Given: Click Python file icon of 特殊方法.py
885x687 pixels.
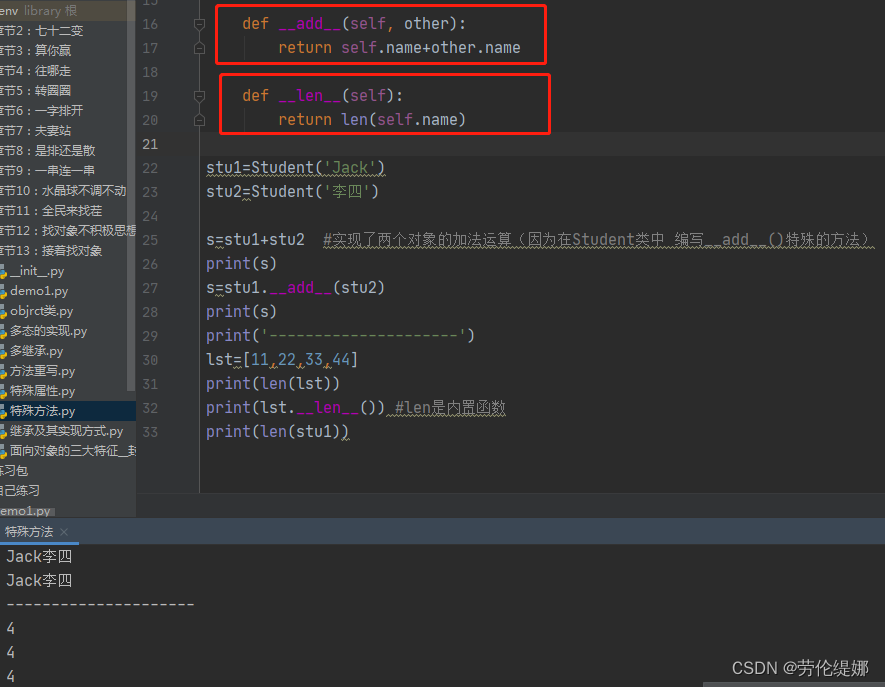Looking at the screenshot, I should pyautogui.click(x=3, y=412).
